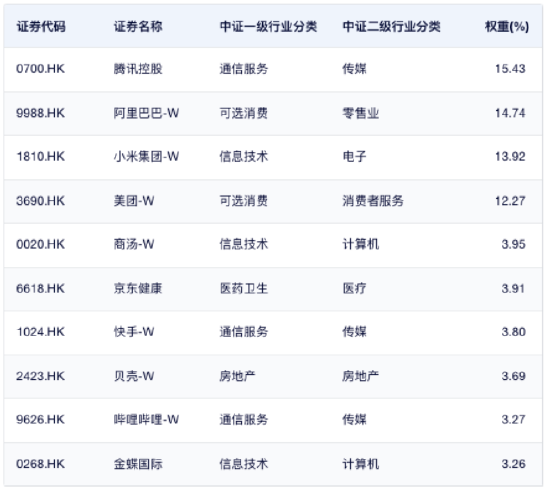
Task: Click the 中证一级行业分类 column header
Action: 269,26
